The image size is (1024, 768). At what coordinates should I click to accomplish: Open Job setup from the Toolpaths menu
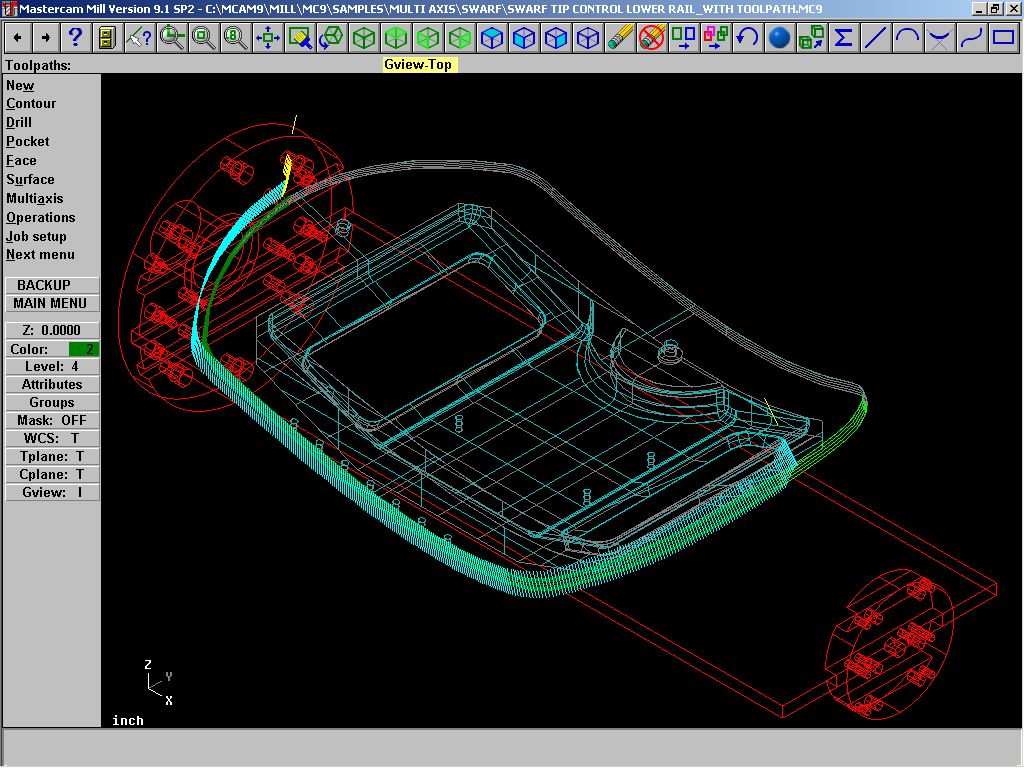click(36, 236)
